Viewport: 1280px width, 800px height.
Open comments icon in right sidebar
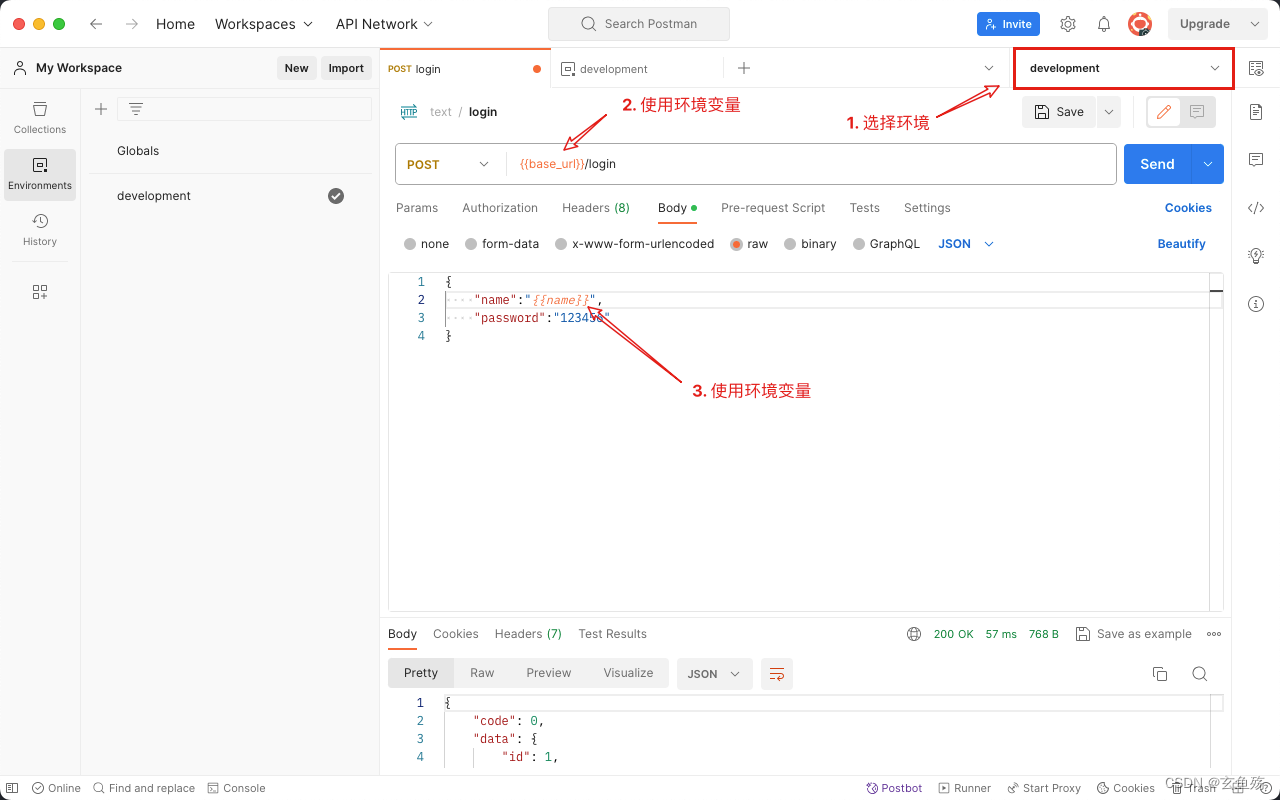[1256, 160]
